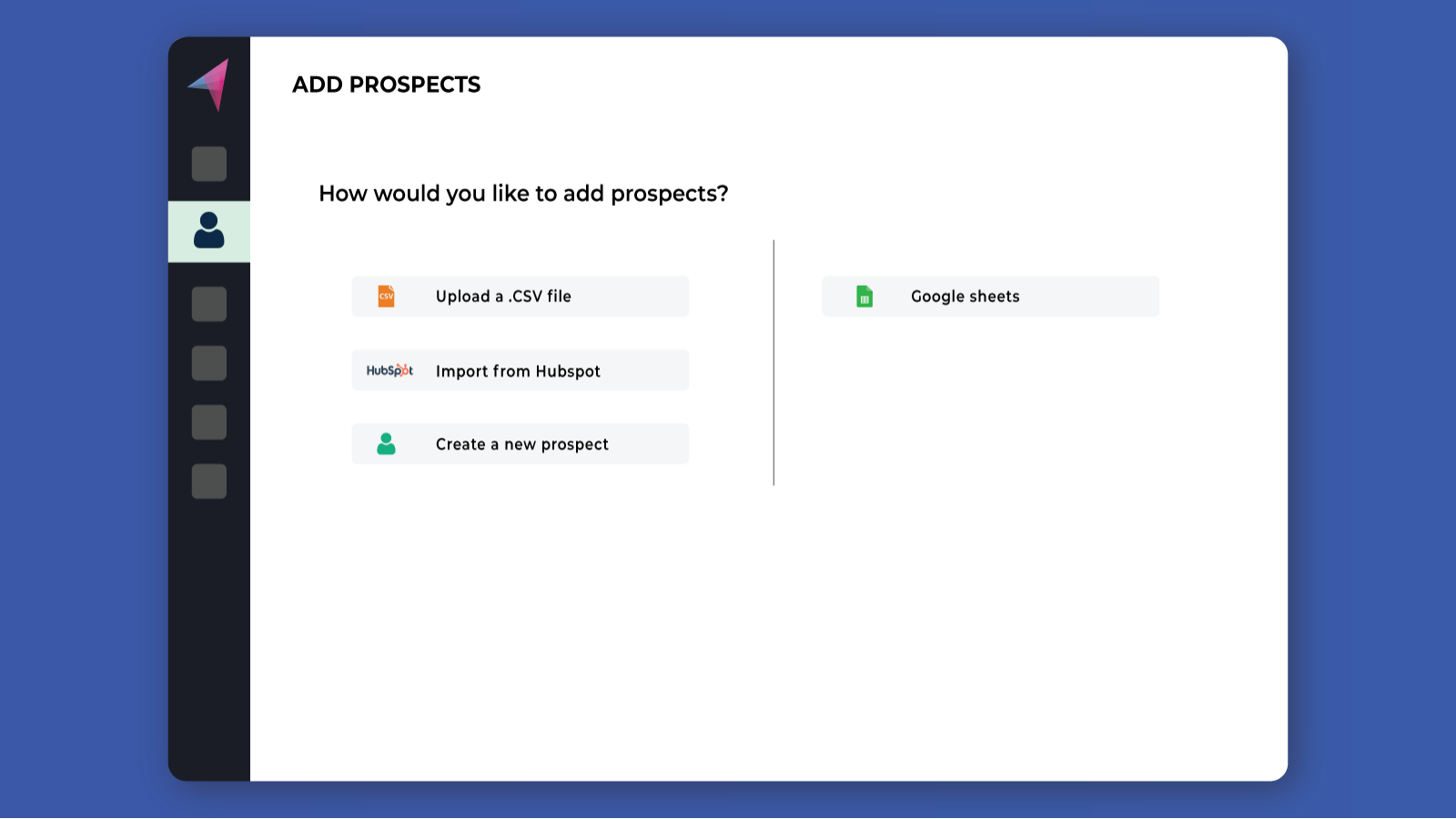
Task: Select gray sidebar square above Prospects icon
Action: tap(209, 164)
